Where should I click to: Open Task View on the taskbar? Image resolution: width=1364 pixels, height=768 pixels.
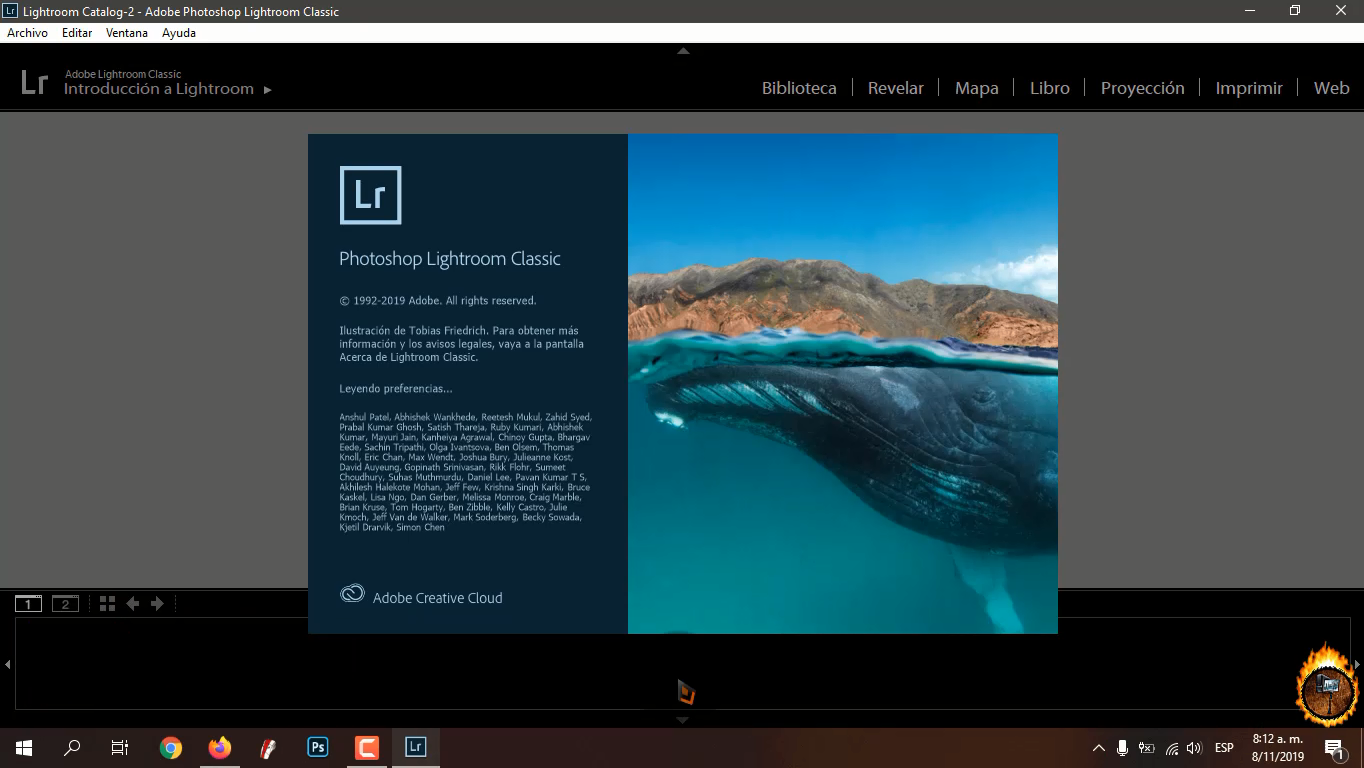click(119, 747)
